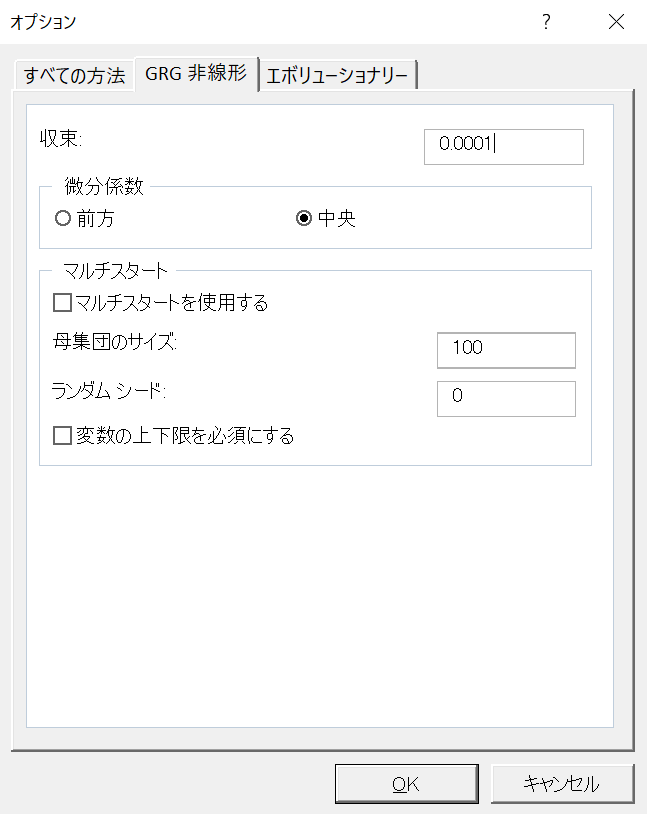Click the 母集団のサイズ field showing 100
The image size is (647, 814).
click(506, 350)
